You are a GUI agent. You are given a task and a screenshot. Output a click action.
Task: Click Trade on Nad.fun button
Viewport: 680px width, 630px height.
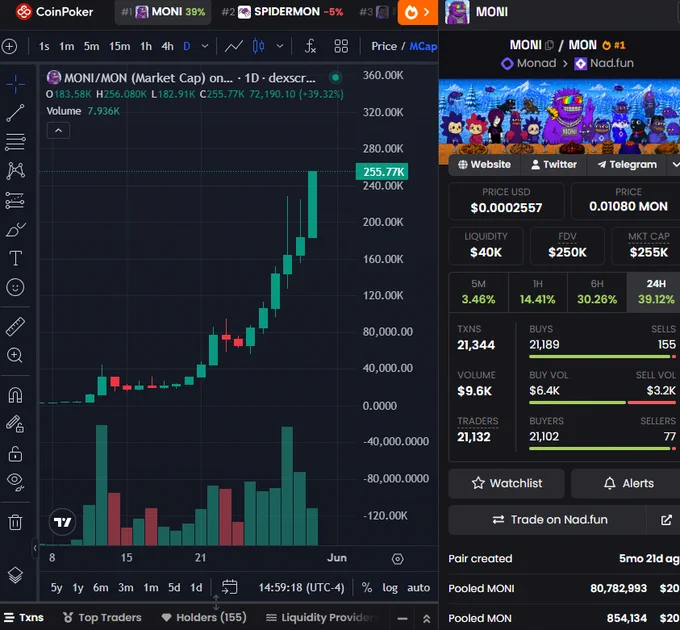[x=549, y=519]
